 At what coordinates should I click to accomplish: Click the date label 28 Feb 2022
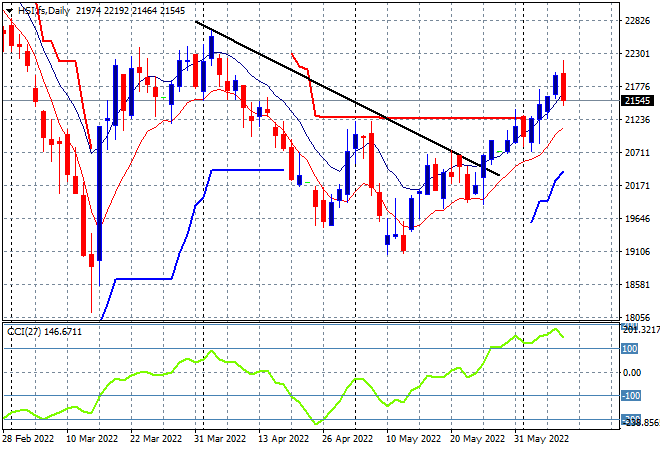tap(28, 439)
